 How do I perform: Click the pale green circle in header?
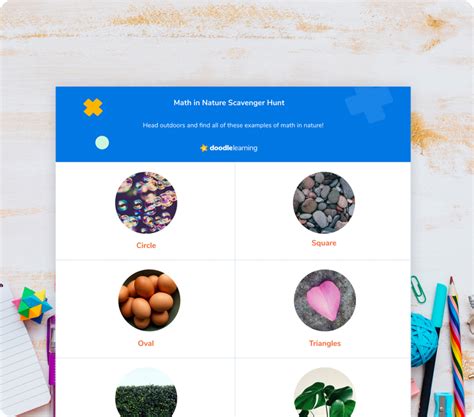point(102,143)
